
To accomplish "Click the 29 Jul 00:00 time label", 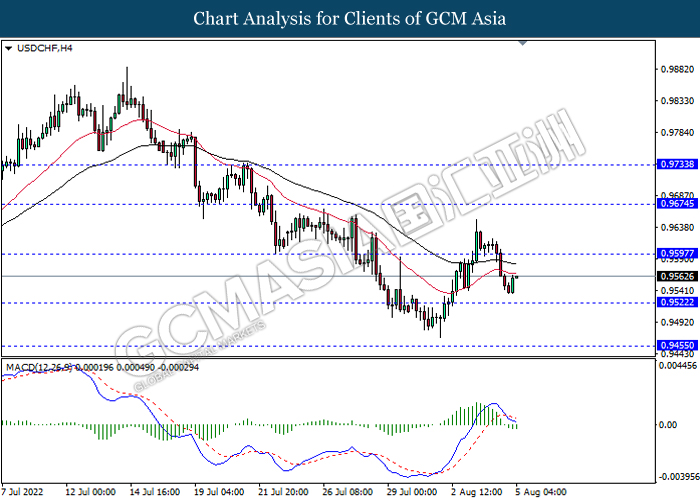I will pyautogui.click(x=412, y=492).
